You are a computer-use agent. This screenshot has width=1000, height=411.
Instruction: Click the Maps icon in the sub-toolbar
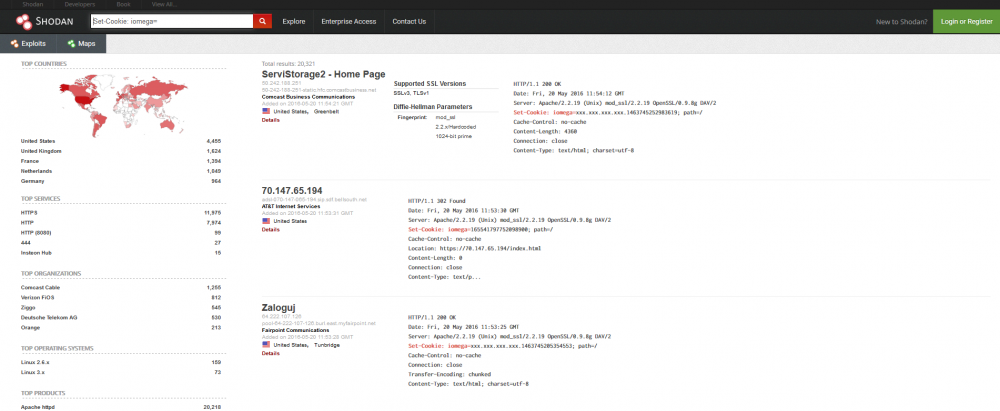[72, 44]
